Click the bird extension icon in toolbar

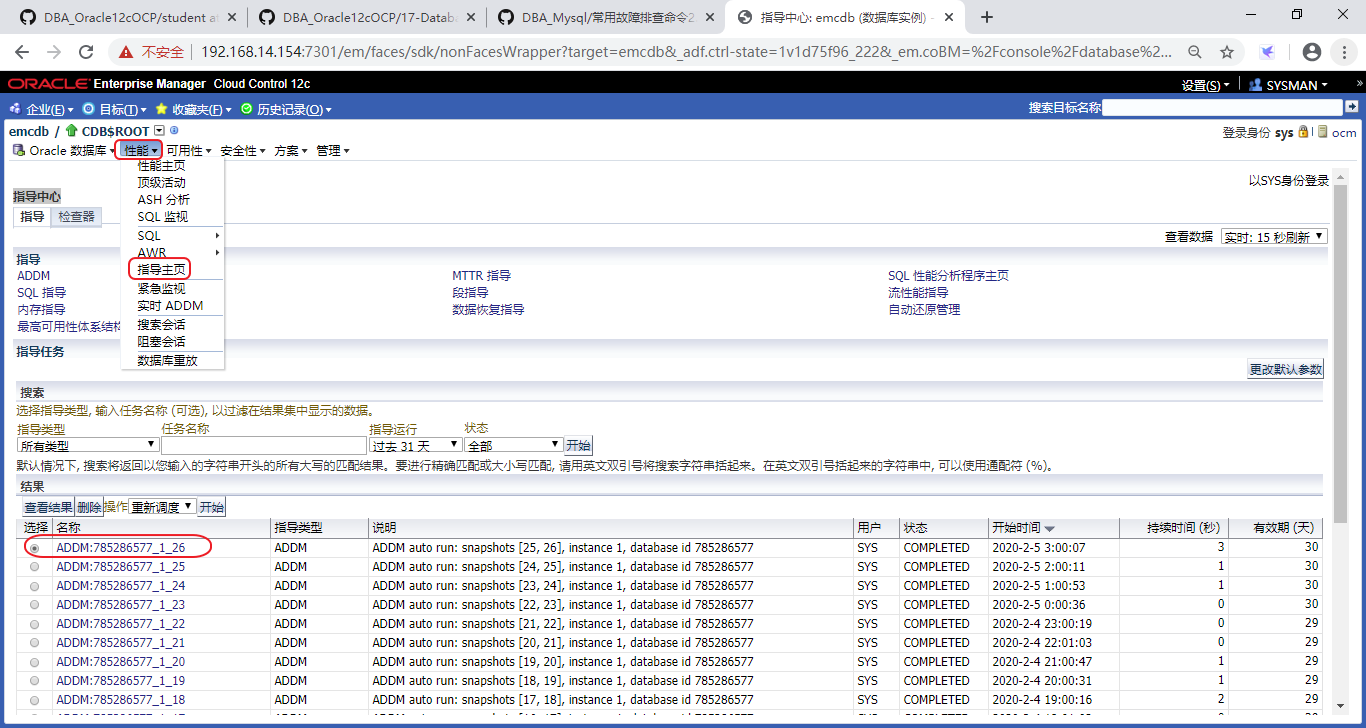[x=1267, y=52]
